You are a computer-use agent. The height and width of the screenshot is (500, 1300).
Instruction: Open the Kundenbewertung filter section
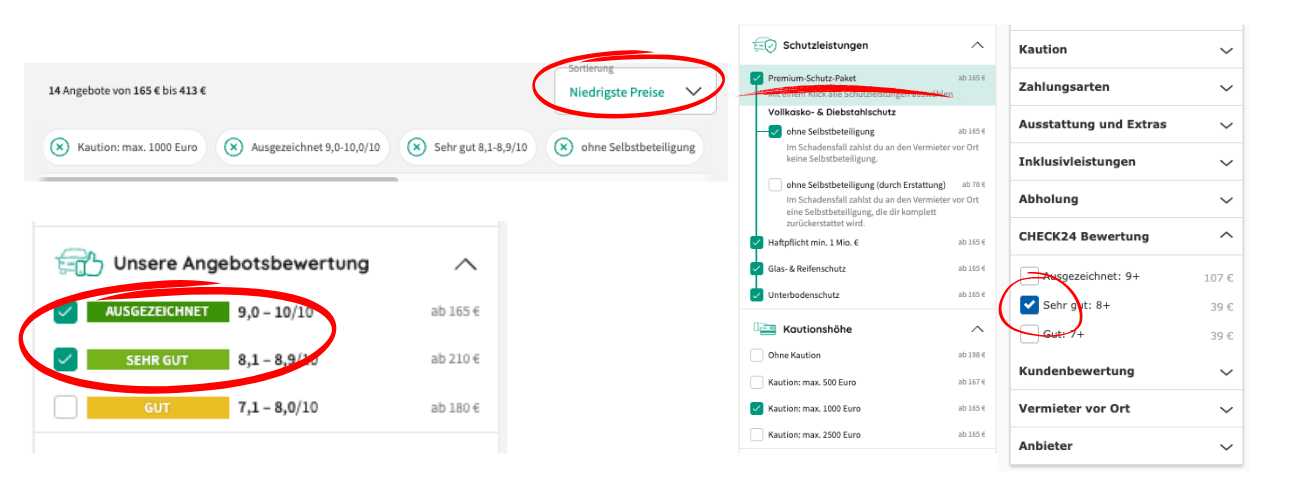(1226, 372)
